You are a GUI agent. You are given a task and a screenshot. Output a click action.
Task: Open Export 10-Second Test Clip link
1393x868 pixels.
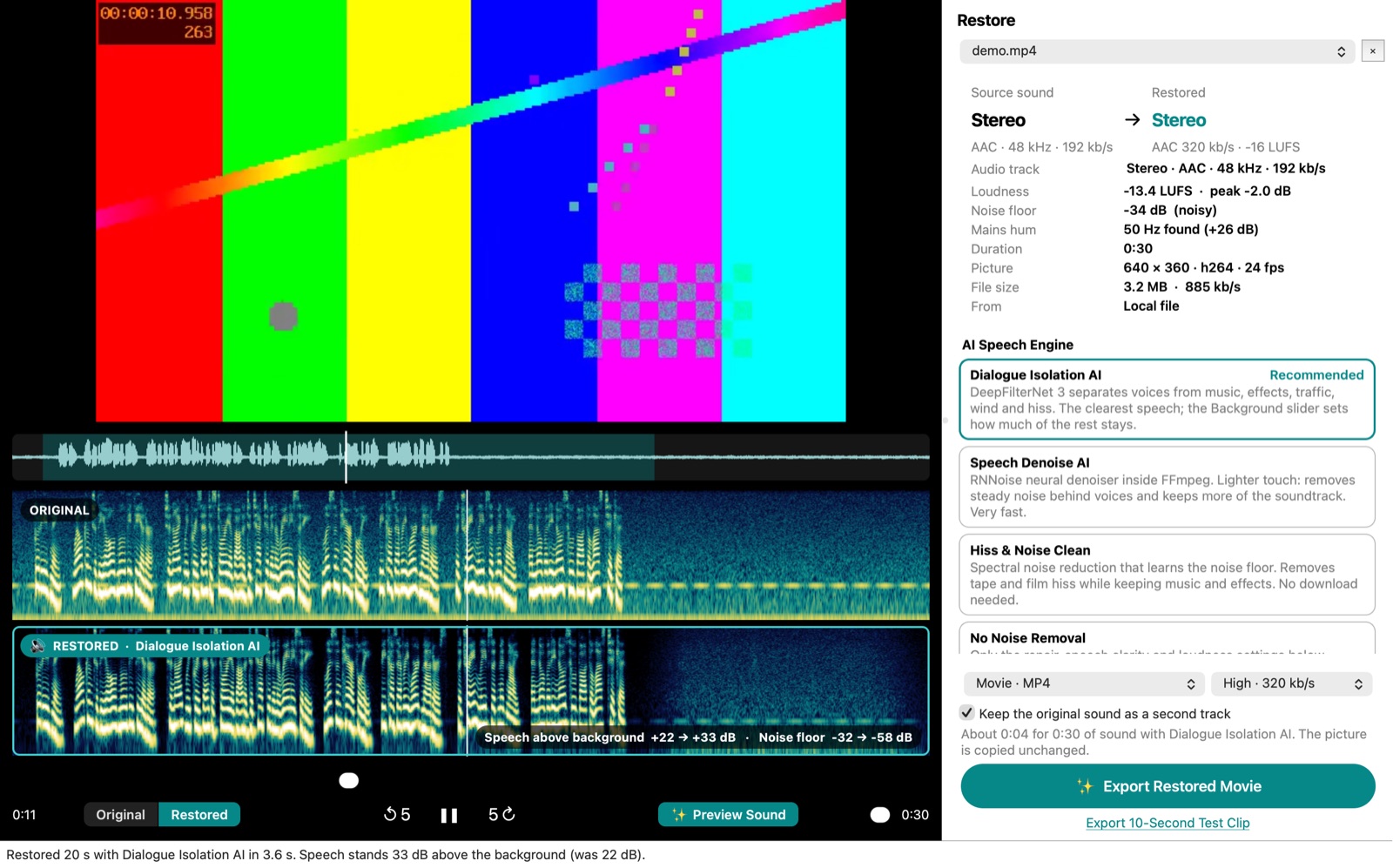pyautogui.click(x=1168, y=823)
